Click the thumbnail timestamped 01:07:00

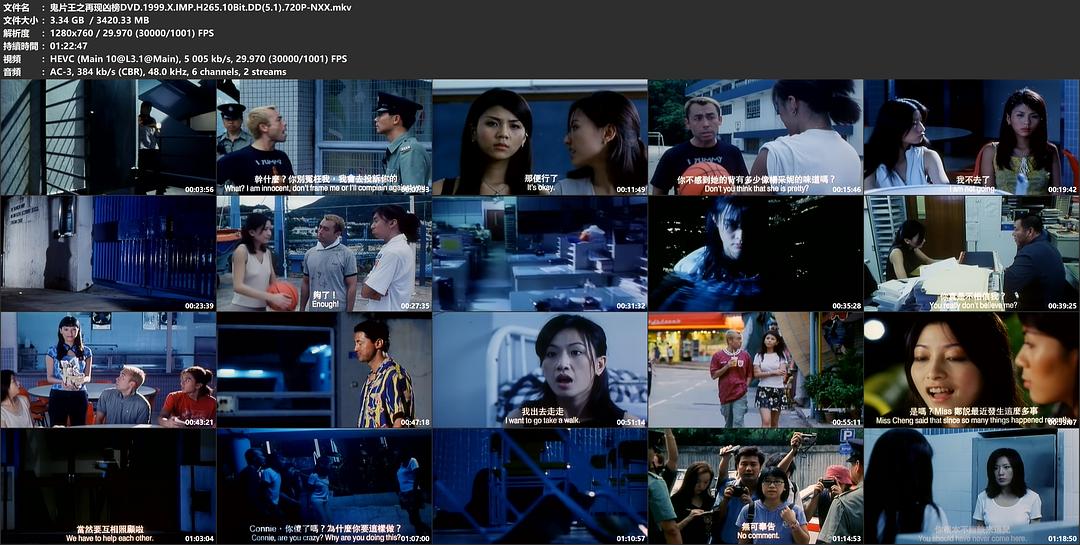tap(324, 487)
